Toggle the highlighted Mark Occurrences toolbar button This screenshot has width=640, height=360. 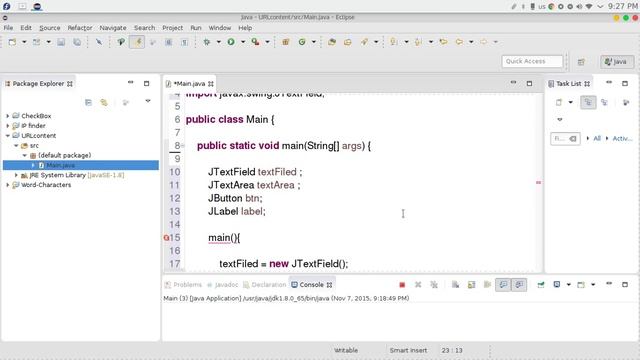click(x=137, y=42)
